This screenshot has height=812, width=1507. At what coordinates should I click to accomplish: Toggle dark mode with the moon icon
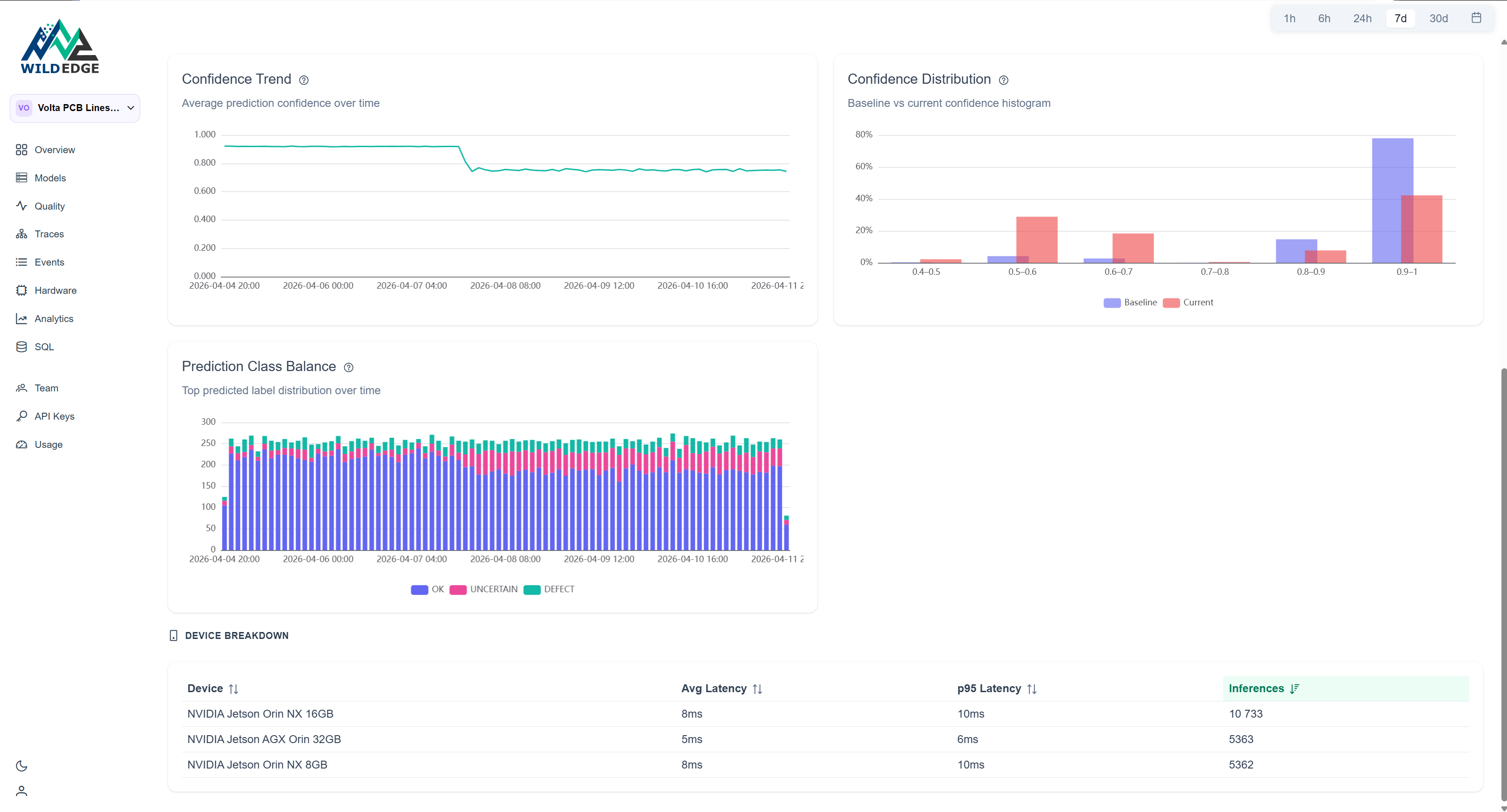pos(22,765)
